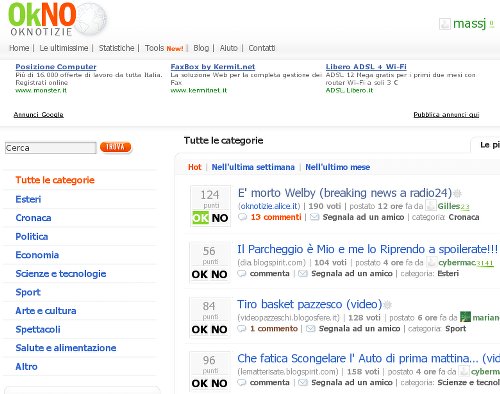The height and width of the screenshot is (394, 500).
Task: Click ADSL.Libero.it ad URL
Action: point(349,90)
